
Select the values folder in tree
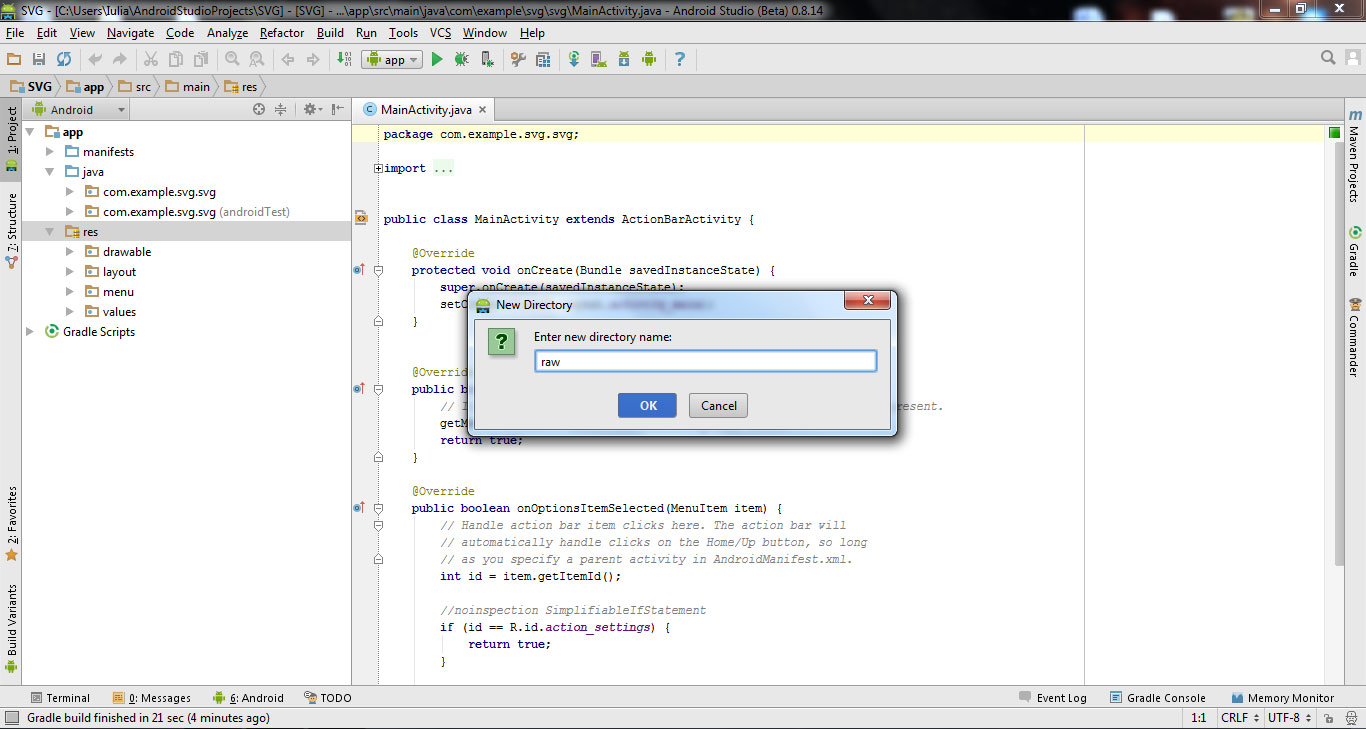coord(119,312)
